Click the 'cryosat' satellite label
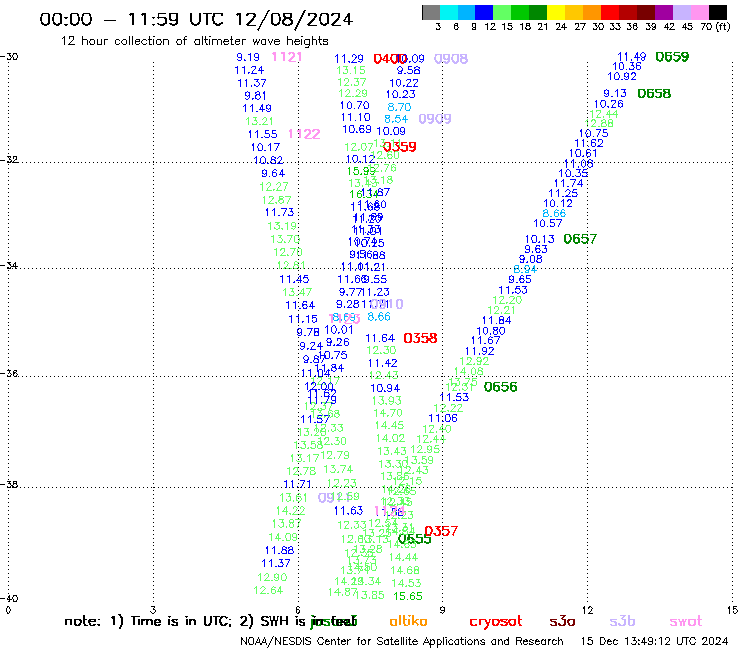 point(496,621)
